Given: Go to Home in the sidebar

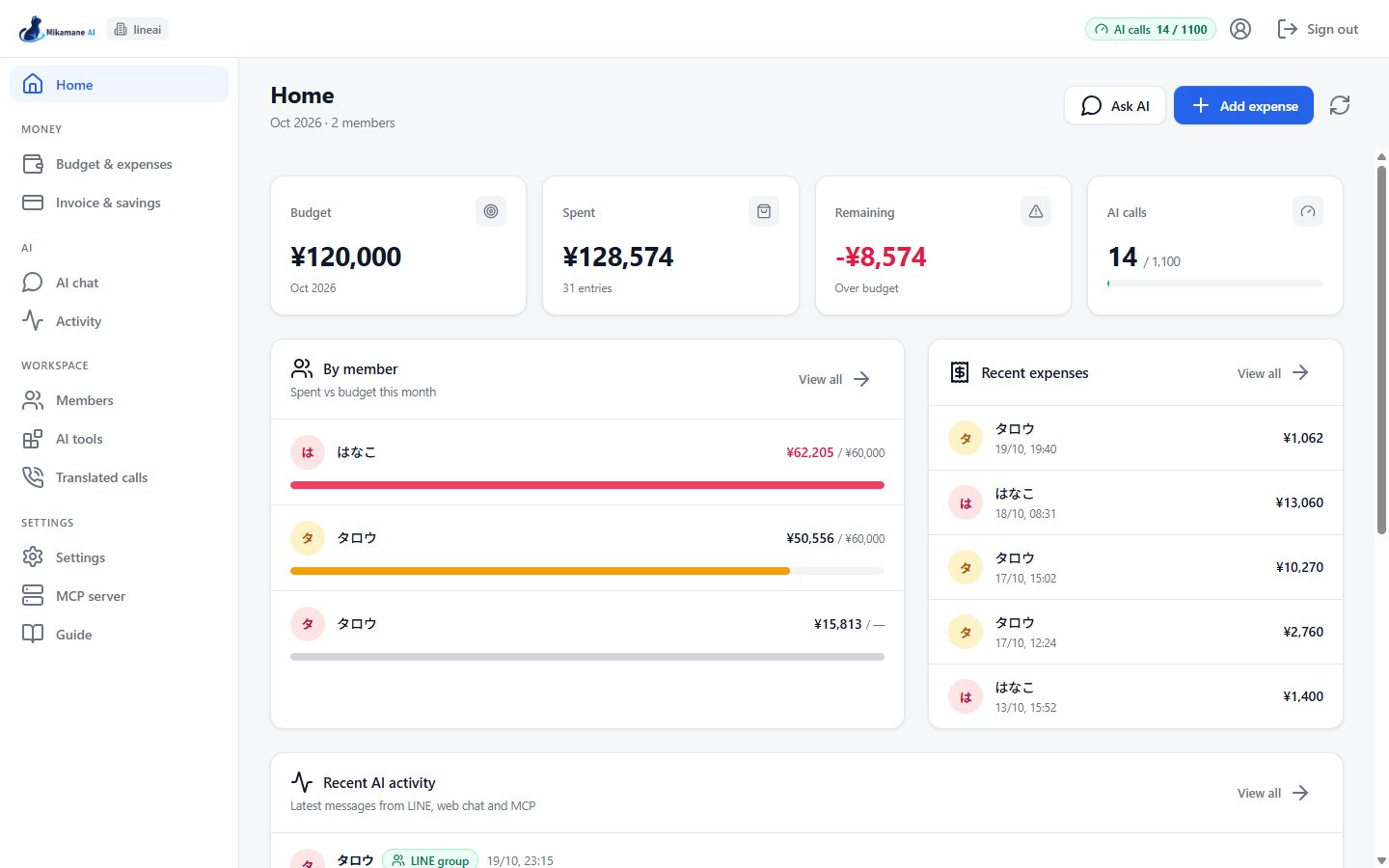Looking at the screenshot, I should 119,84.
